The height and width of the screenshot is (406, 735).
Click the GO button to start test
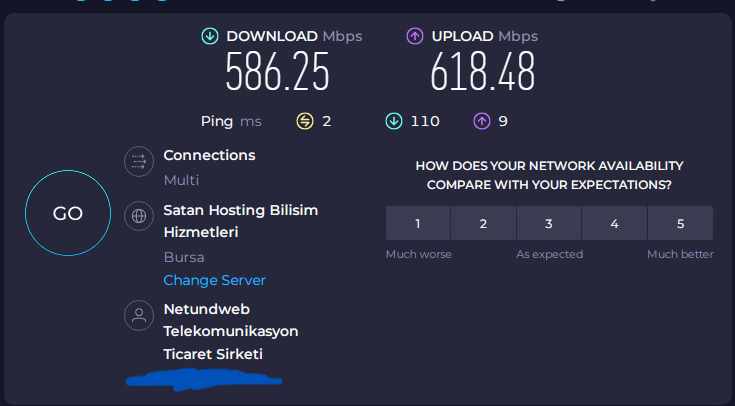[x=68, y=213]
